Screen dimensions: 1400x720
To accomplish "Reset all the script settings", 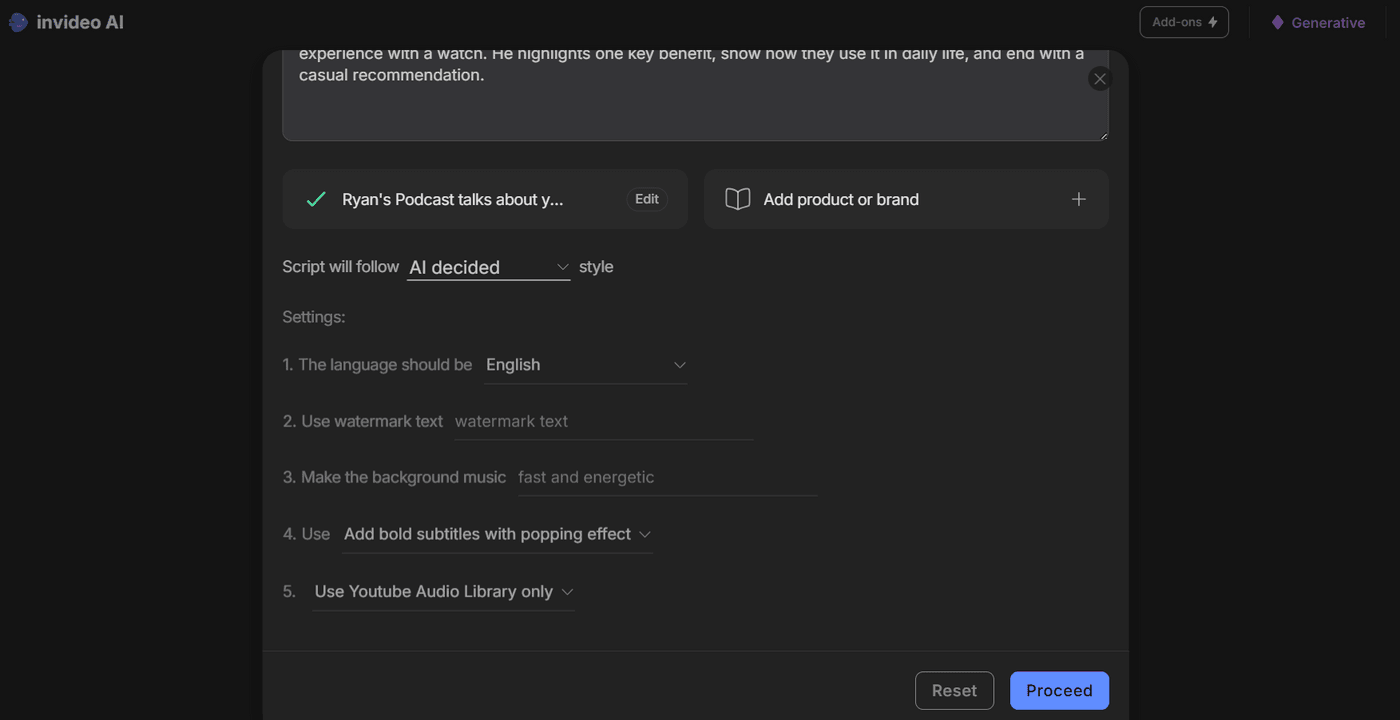I will (954, 690).
